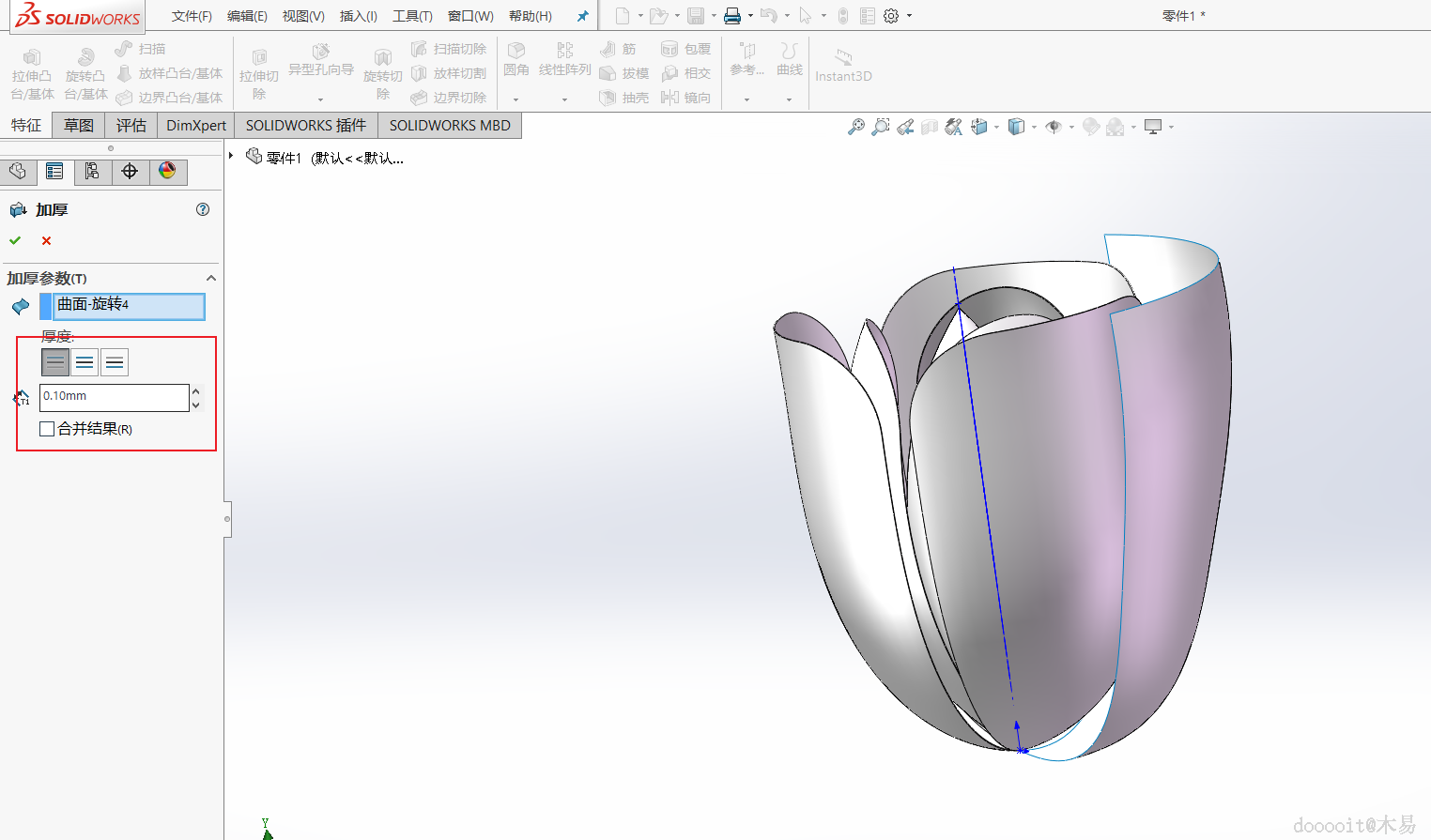This screenshot has width=1431, height=840.
Task: Cancel thicken with red X
Action: (x=46, y=241)
